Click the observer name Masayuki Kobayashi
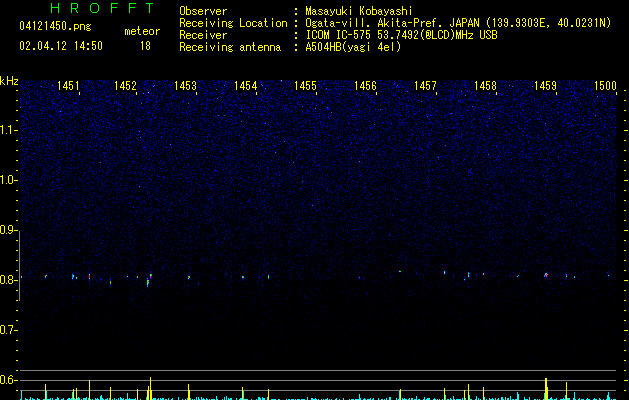This screenshot has width=629, height=400. pyautogui.click(x=359, y=11)
